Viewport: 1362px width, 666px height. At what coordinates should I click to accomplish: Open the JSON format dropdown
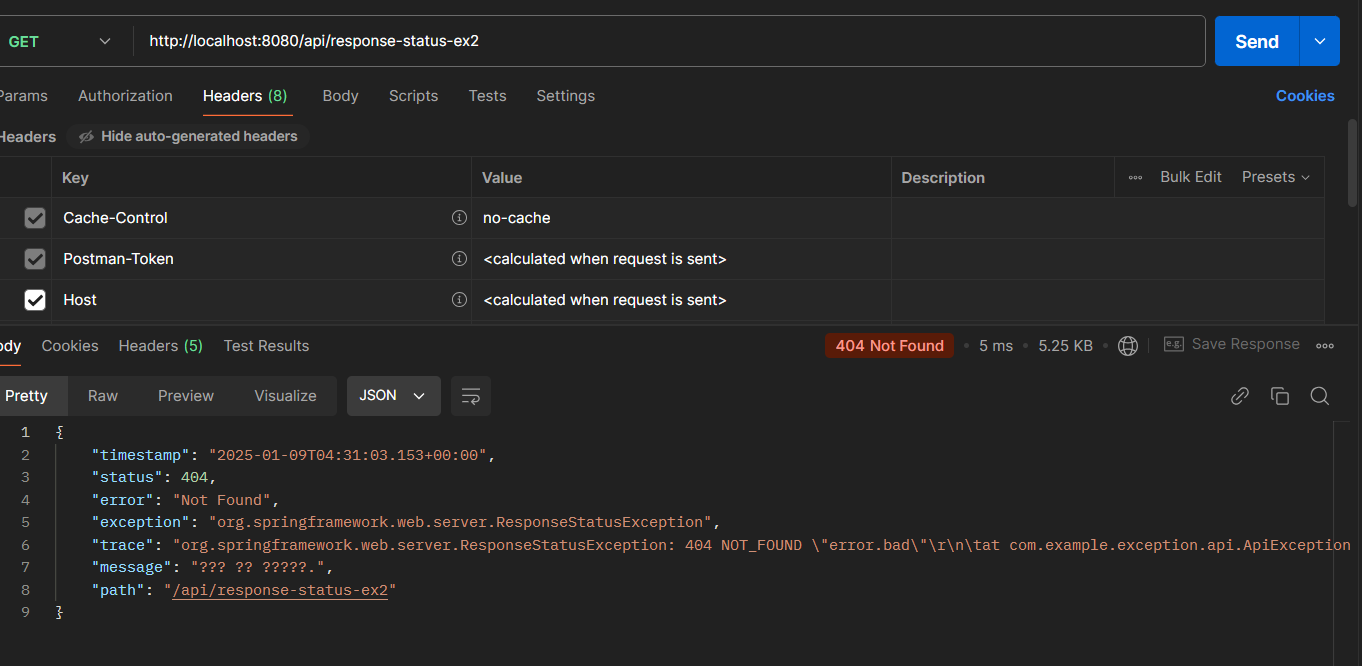[x=393, y=396]
